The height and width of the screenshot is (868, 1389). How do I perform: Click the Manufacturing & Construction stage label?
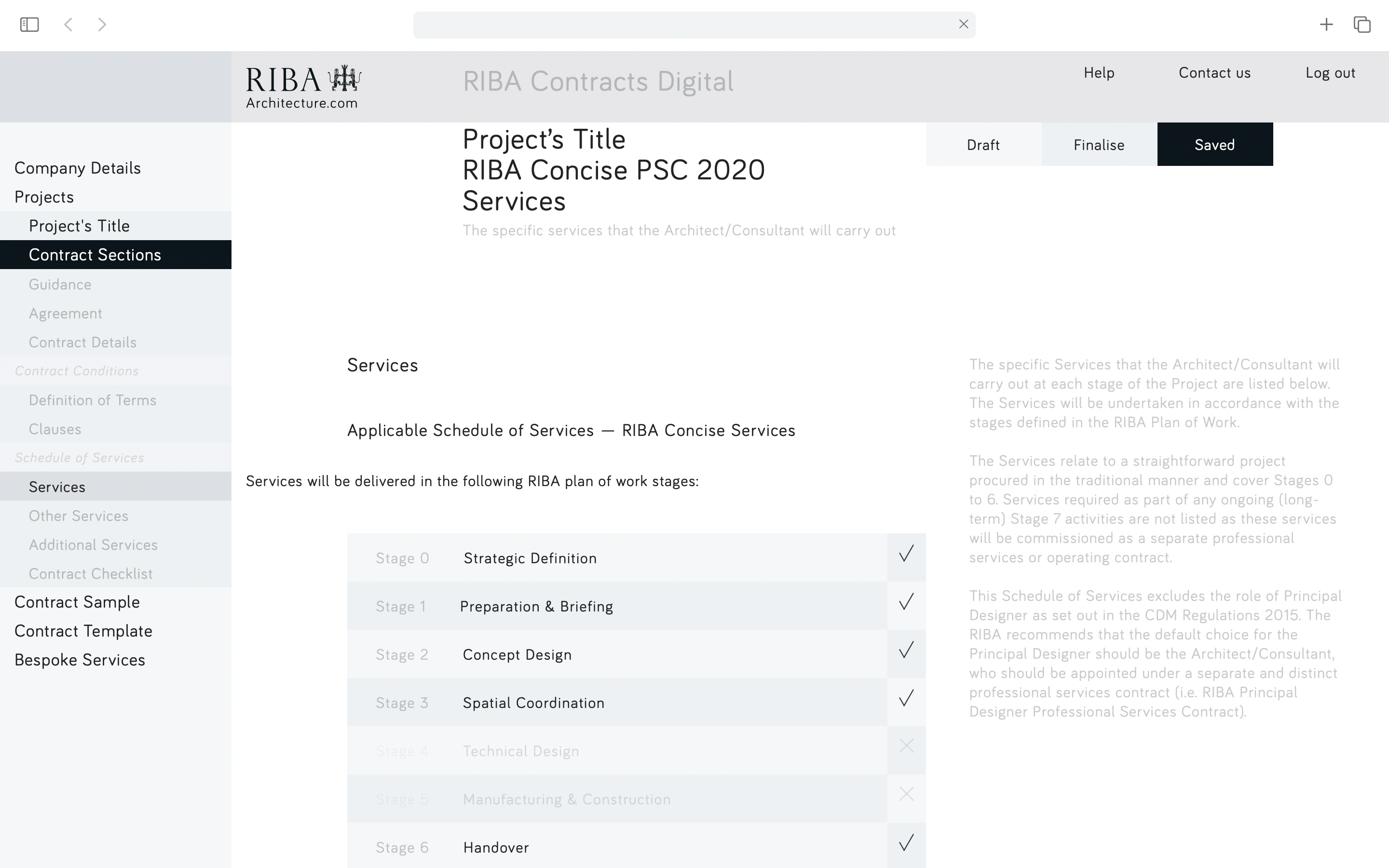click(x=567, y=800)
